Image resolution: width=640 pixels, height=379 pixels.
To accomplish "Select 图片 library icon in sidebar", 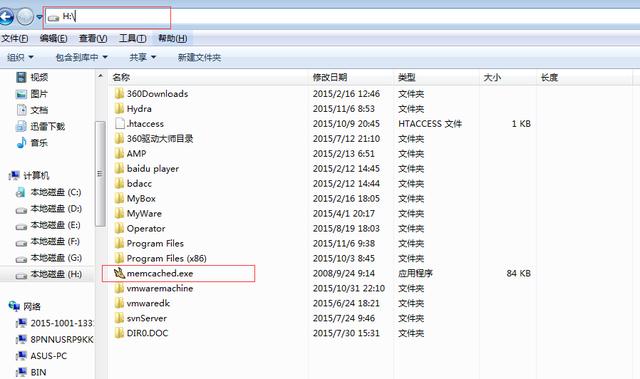I will click(x=21, y=94).
